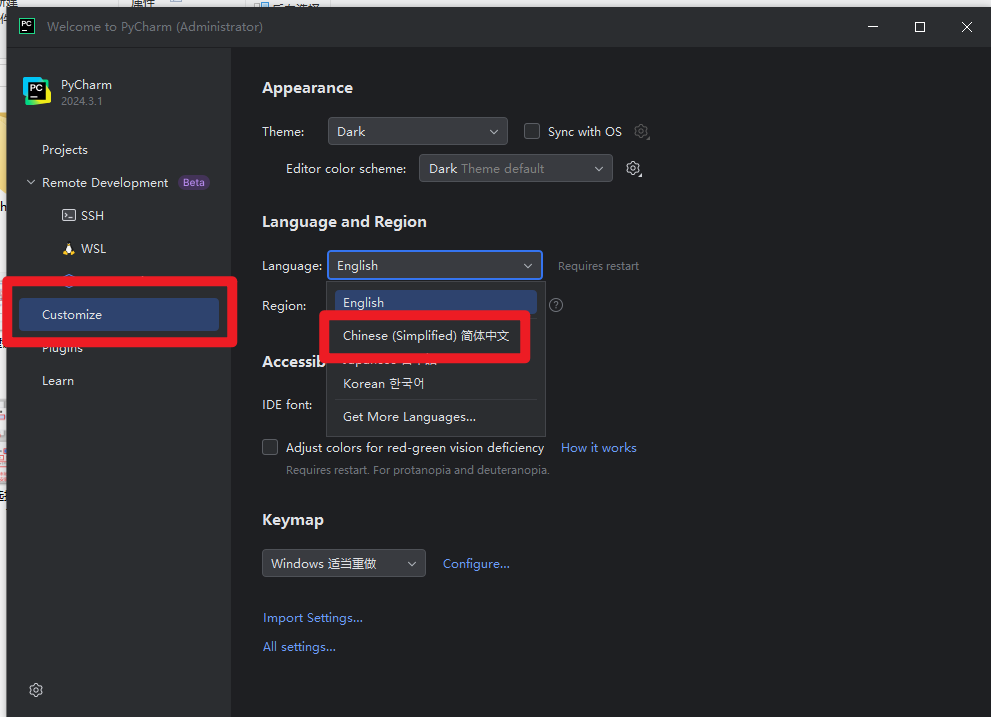991x717 pixels.
Task: Enable red-green vision deficiency color adjustment
Action: (x=270, y=448)
